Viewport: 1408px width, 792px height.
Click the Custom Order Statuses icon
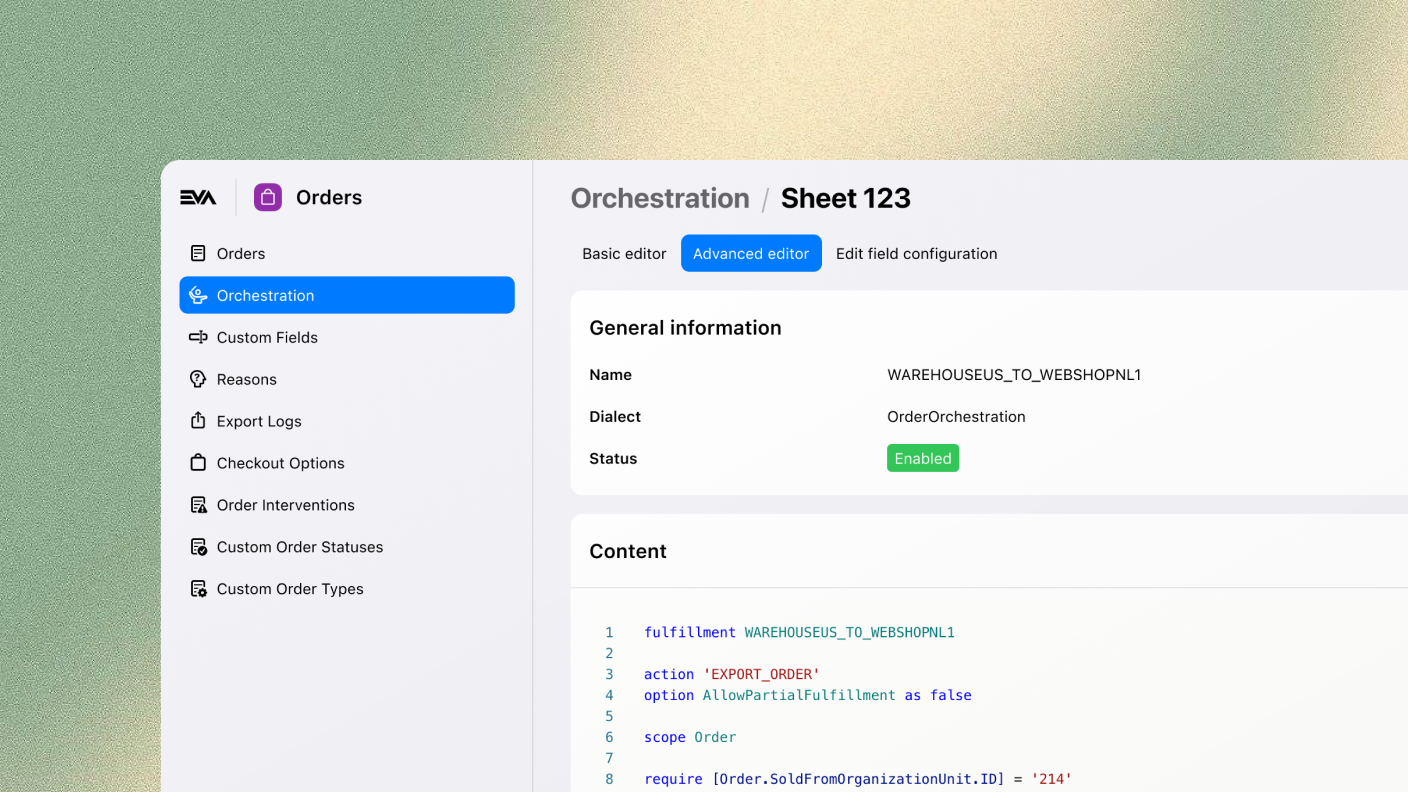[198, 547]
